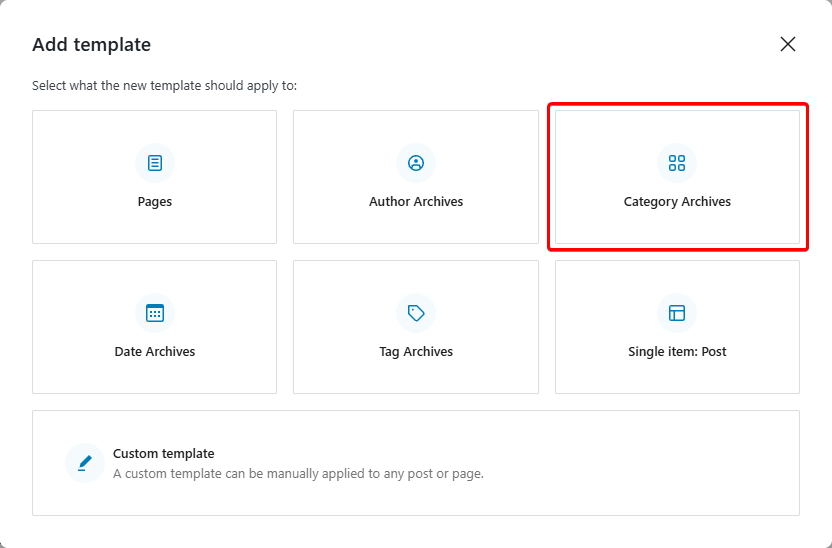Click the Add template heading
Image resolution: width=832 pixels, height=548 pixels.
tap(91, 45)
